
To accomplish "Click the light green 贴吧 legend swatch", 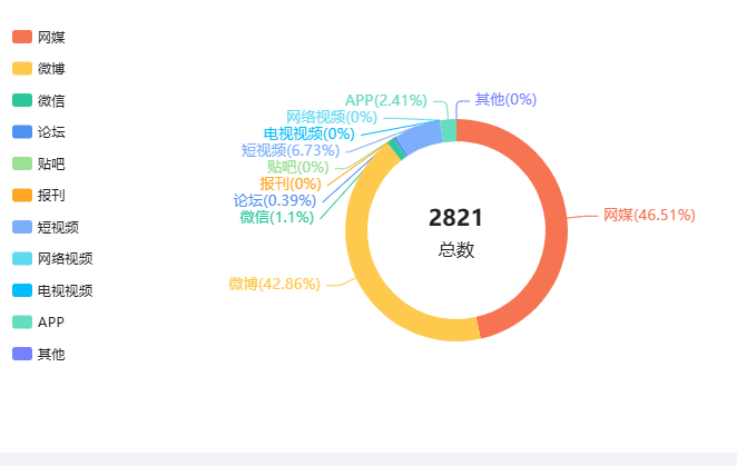I will (22, 164).
